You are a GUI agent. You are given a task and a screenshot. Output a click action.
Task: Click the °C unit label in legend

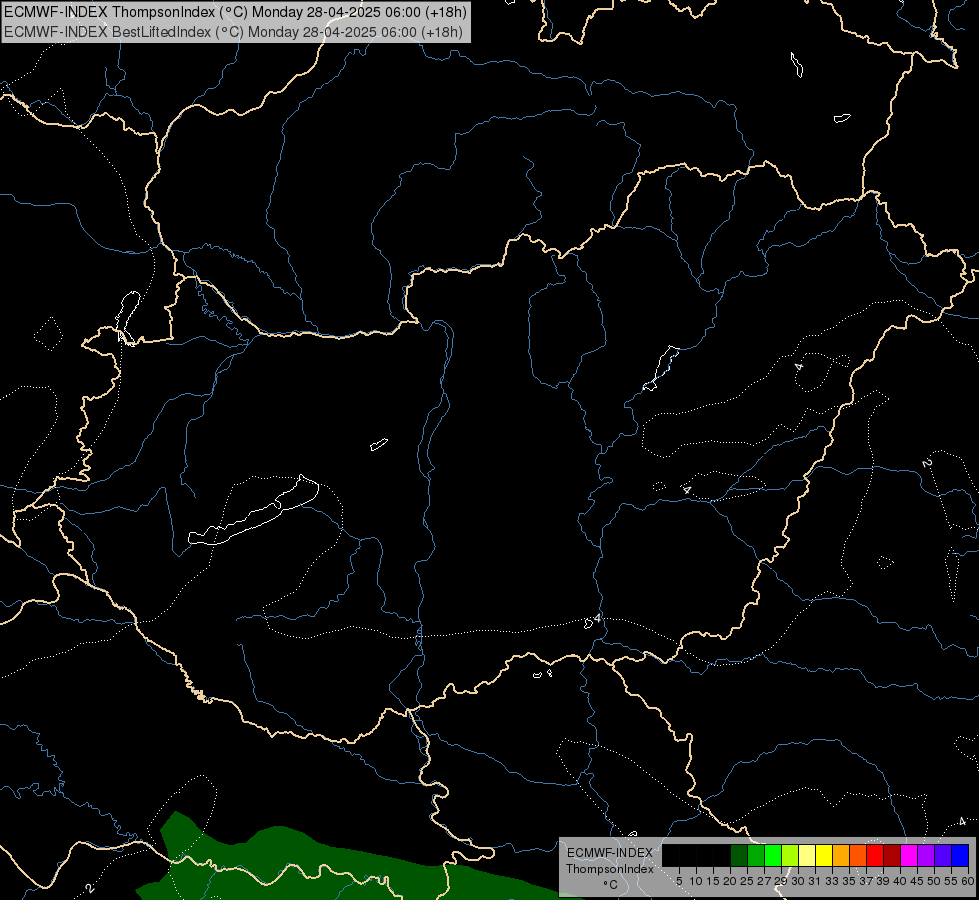[x=610, y=885]
